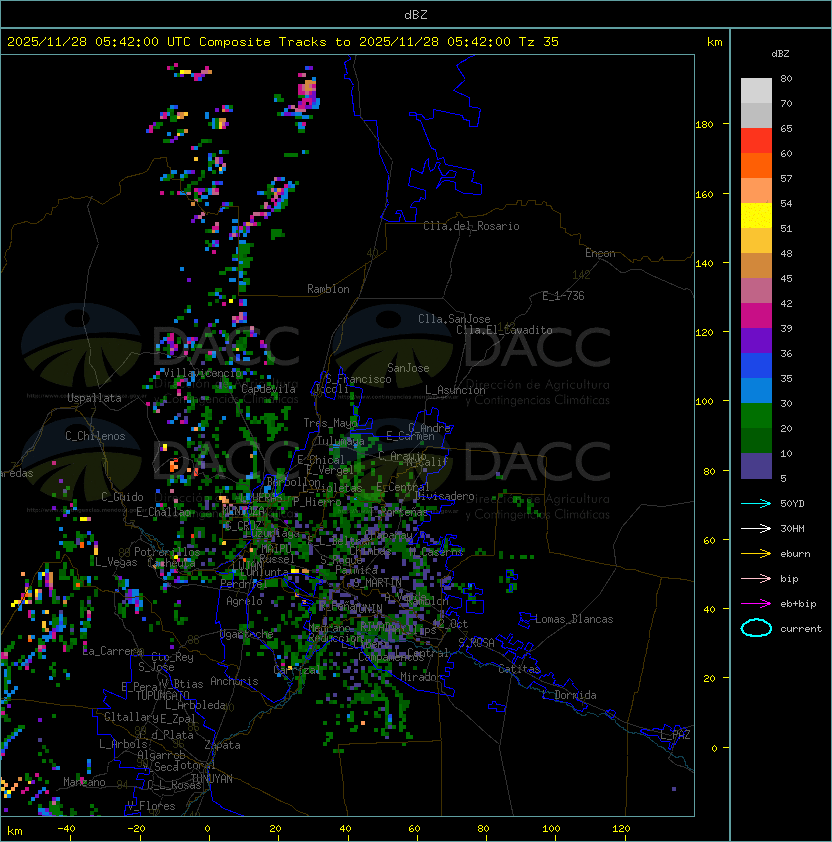Click the Tres_Mayo map label
Viewport: 832px width, 842px height.
point(330,423)
